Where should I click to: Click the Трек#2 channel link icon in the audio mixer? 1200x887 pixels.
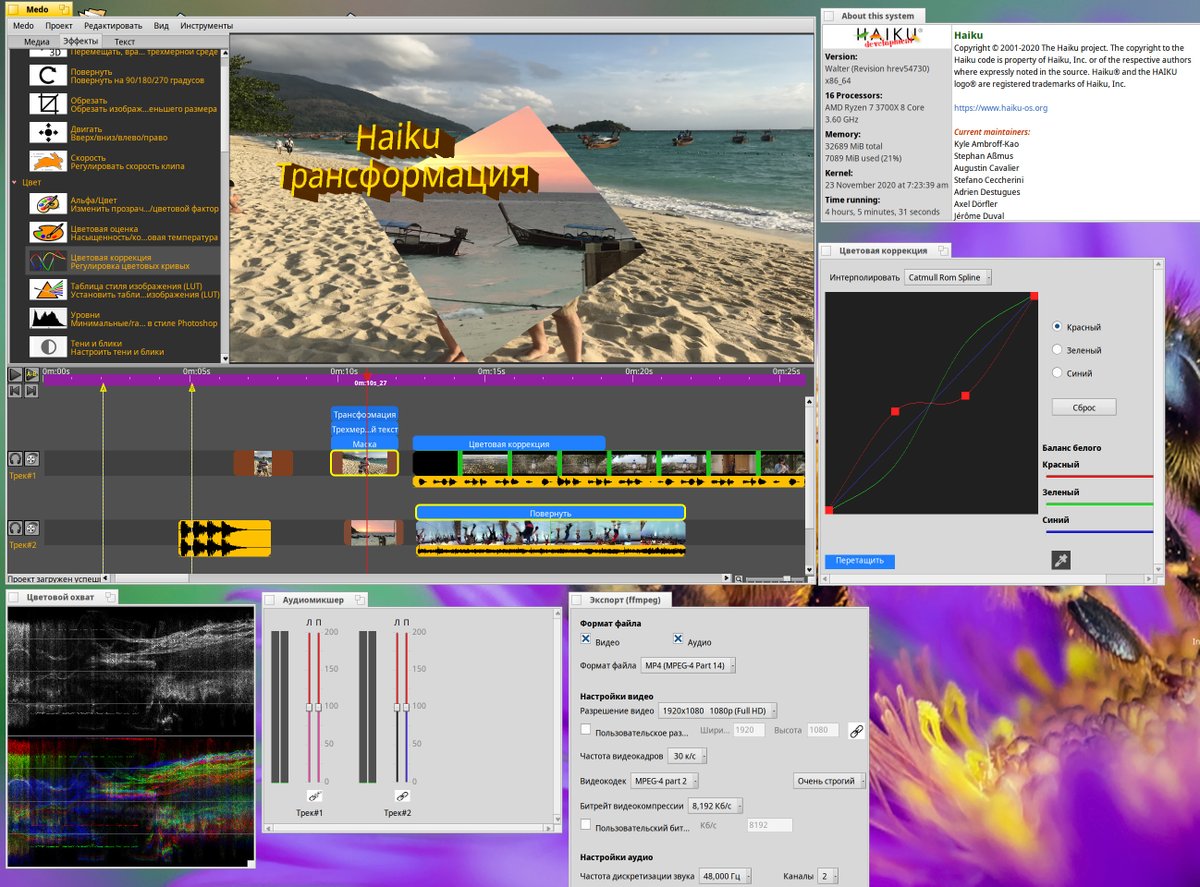(402, 796)
